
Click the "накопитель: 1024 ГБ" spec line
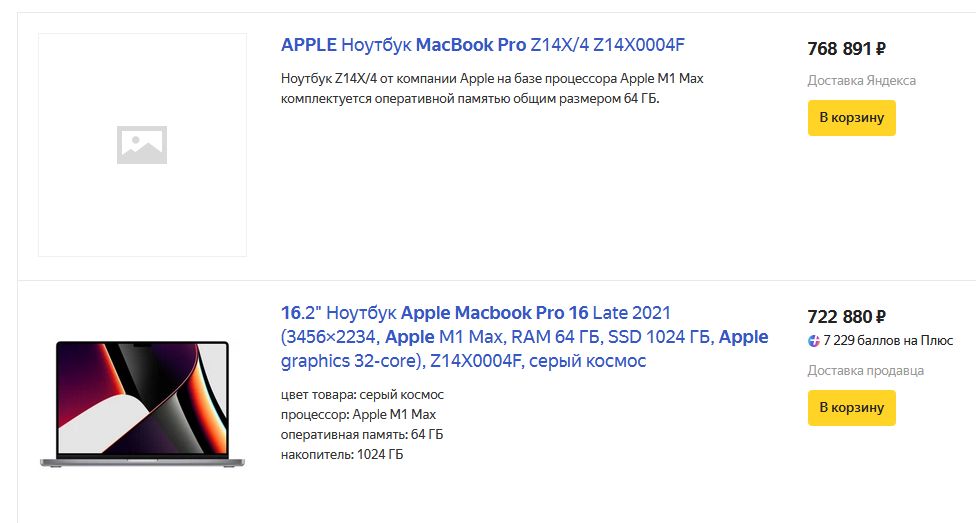[342, 455]
